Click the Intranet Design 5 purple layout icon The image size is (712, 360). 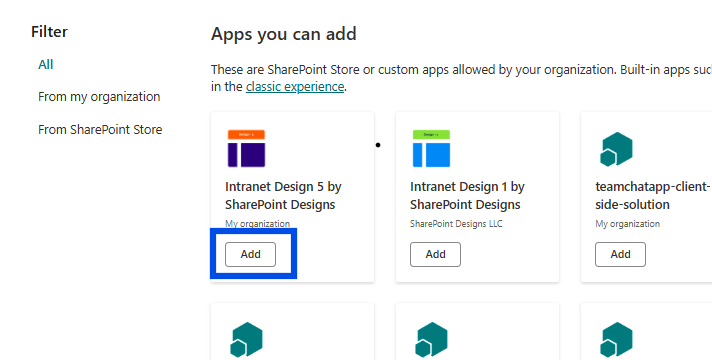pyautogui.click(x=246, y=148)
